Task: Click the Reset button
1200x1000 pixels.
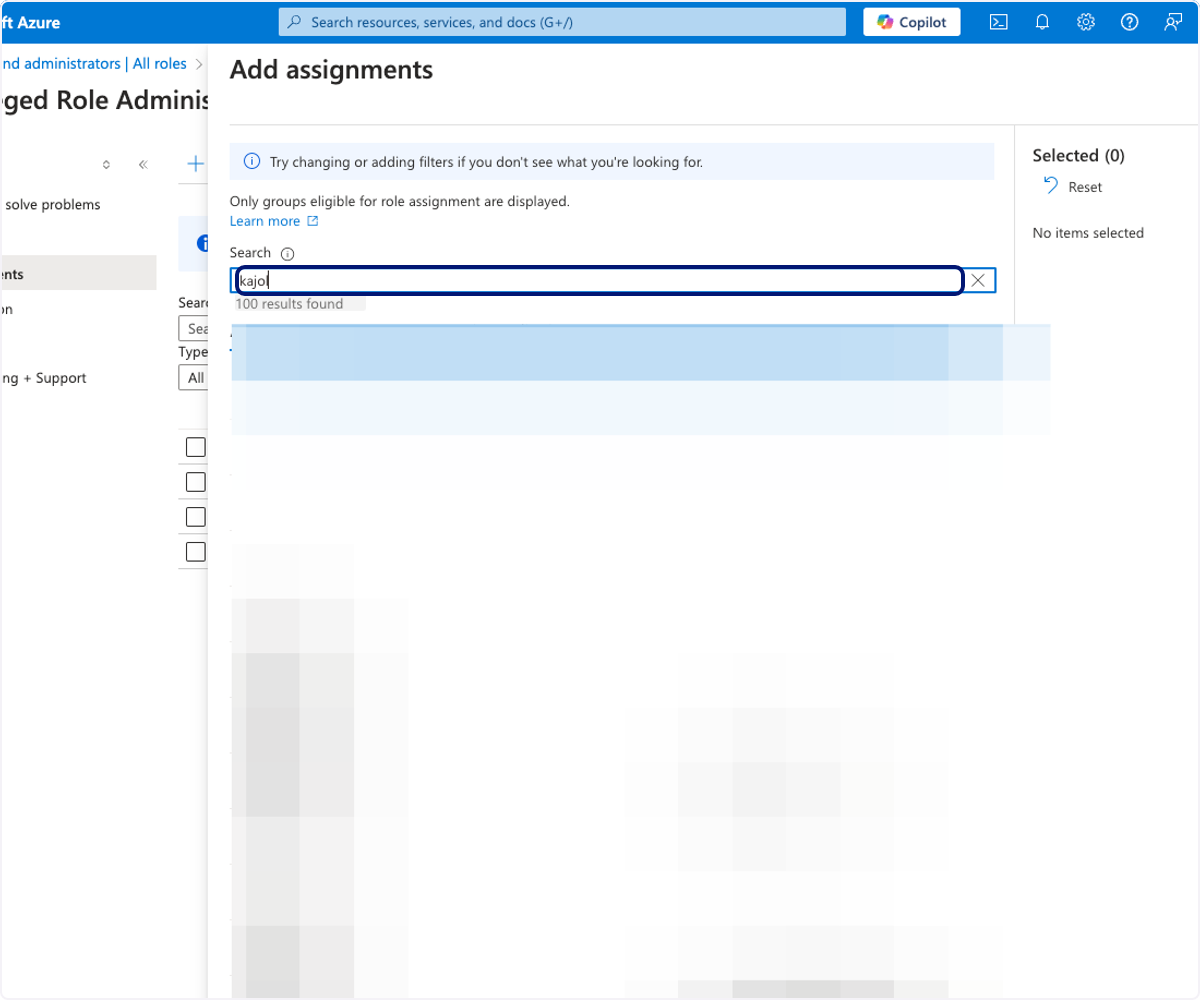Action: (x=1072, y=187)
